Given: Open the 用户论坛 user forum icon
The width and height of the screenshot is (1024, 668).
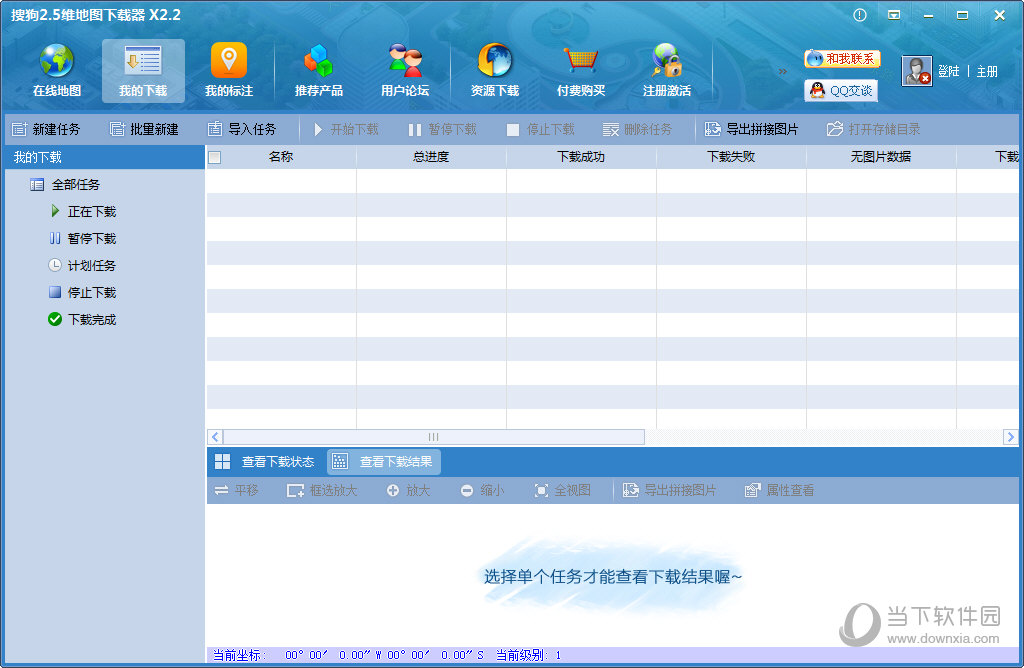Looking at the screenshot, I should point(405,71).
